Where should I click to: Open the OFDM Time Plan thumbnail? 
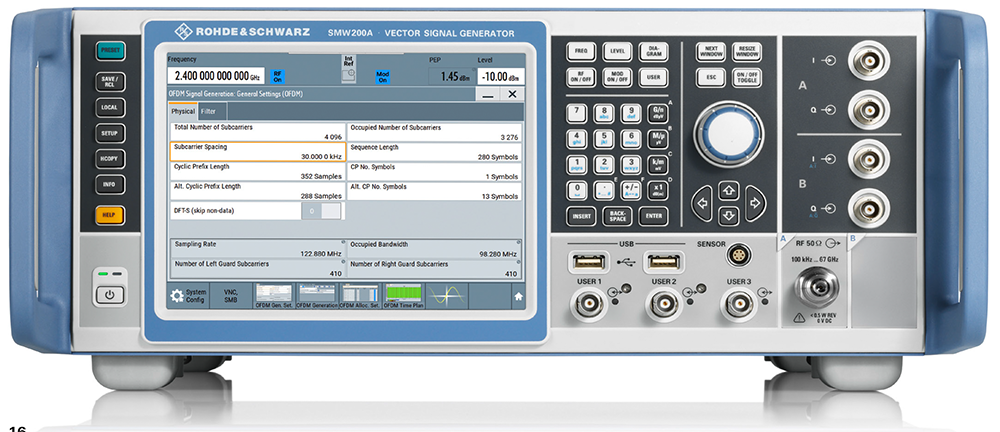404,296
